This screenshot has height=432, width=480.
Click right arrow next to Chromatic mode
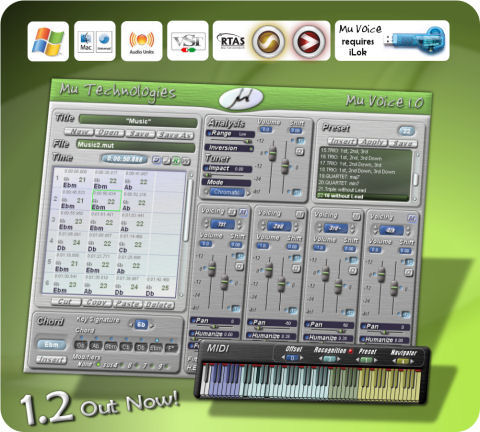click(248, 193)
